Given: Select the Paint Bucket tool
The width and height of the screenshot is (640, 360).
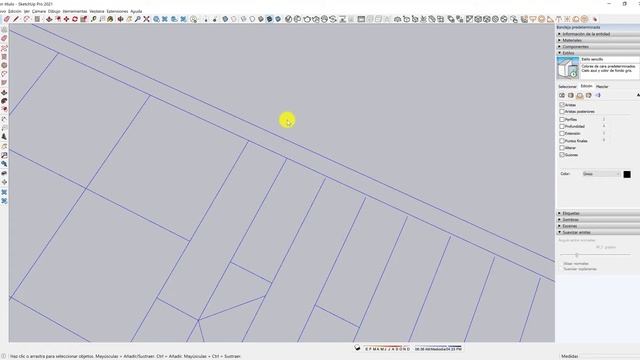Looking at the screenshot, I should point(110,19).
